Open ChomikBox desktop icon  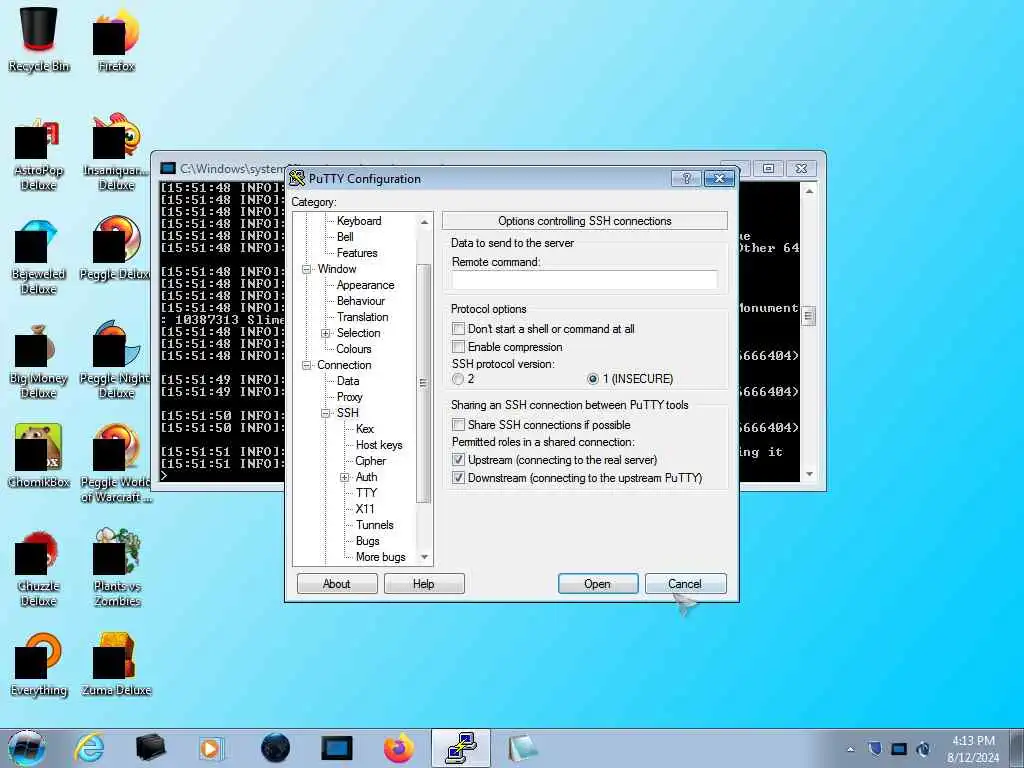tap(39, 455)
